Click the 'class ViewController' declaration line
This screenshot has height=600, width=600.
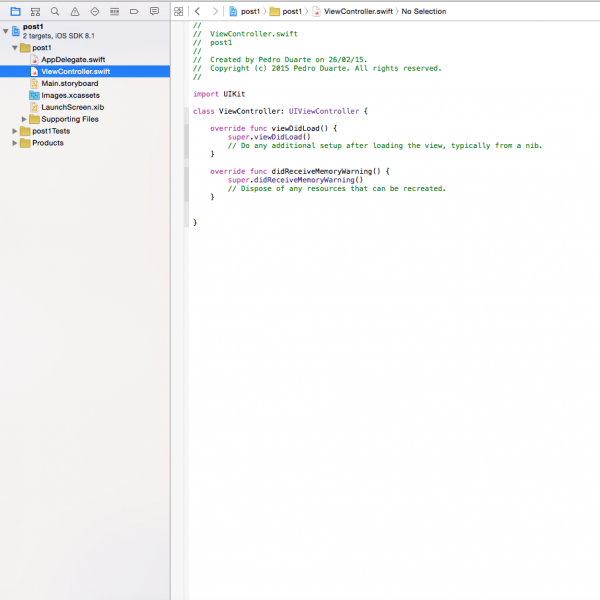(x=280, y=111)
